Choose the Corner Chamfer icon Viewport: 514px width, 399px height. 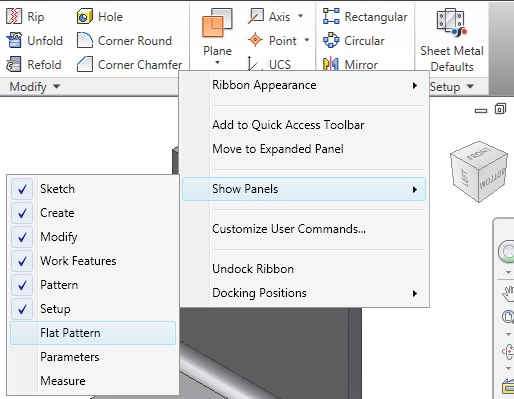tap(85, 64)
